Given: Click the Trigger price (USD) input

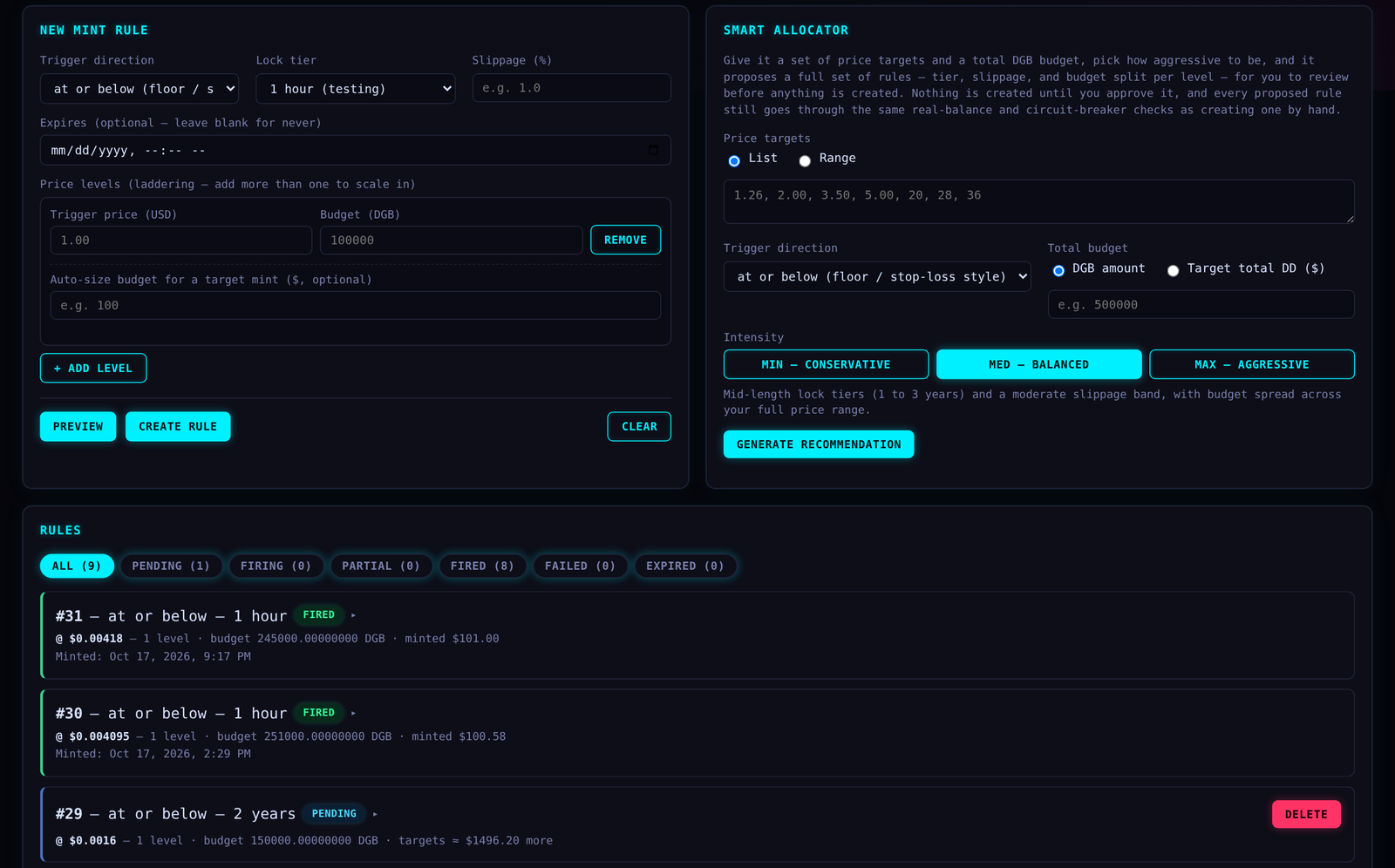Looking at the screenshot, I should 181,241.
